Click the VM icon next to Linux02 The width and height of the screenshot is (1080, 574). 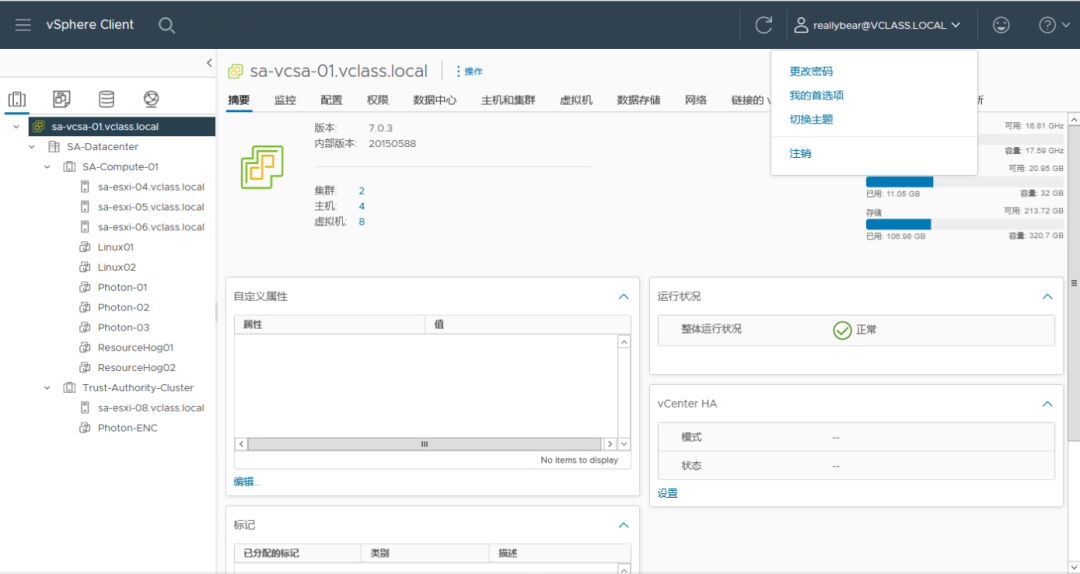pyautogui.click(x=85, y=267)
